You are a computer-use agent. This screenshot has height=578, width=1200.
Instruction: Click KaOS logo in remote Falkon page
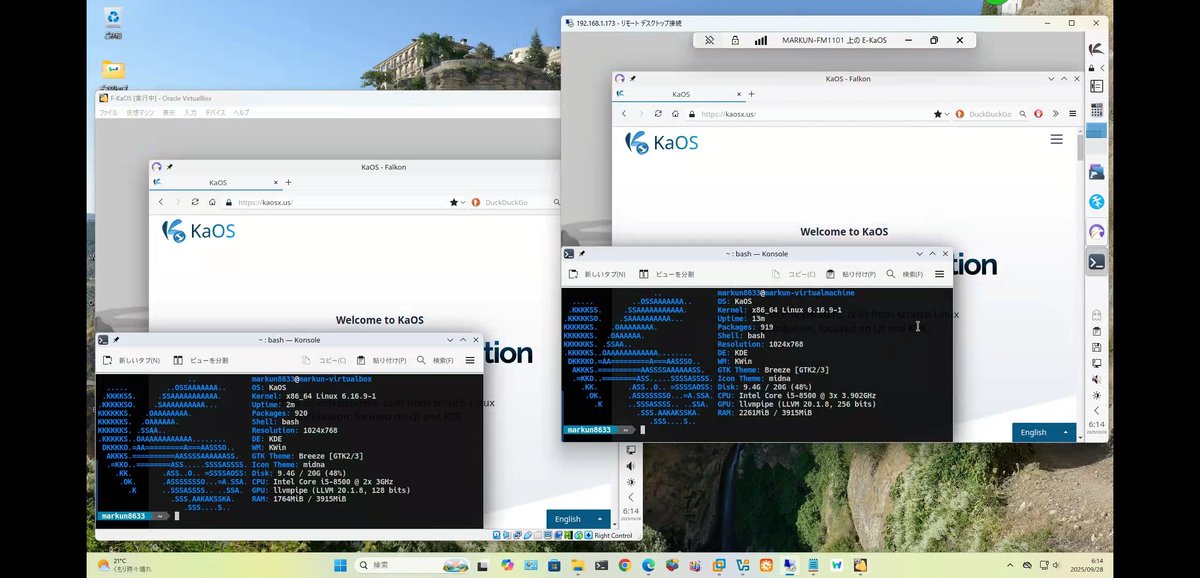(x=661, y=142)
